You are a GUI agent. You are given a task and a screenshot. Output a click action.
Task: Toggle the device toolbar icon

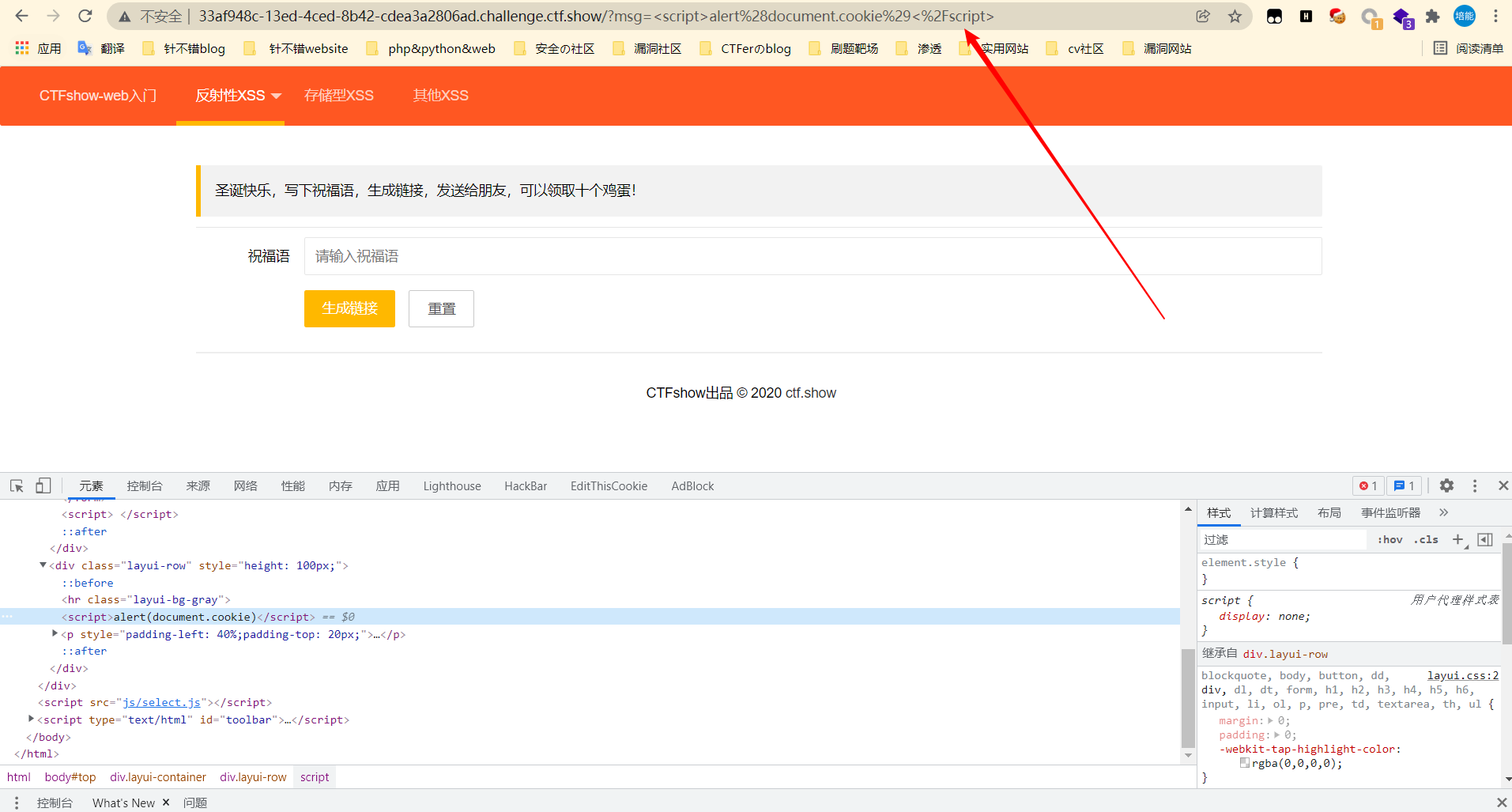click(43, 486)
